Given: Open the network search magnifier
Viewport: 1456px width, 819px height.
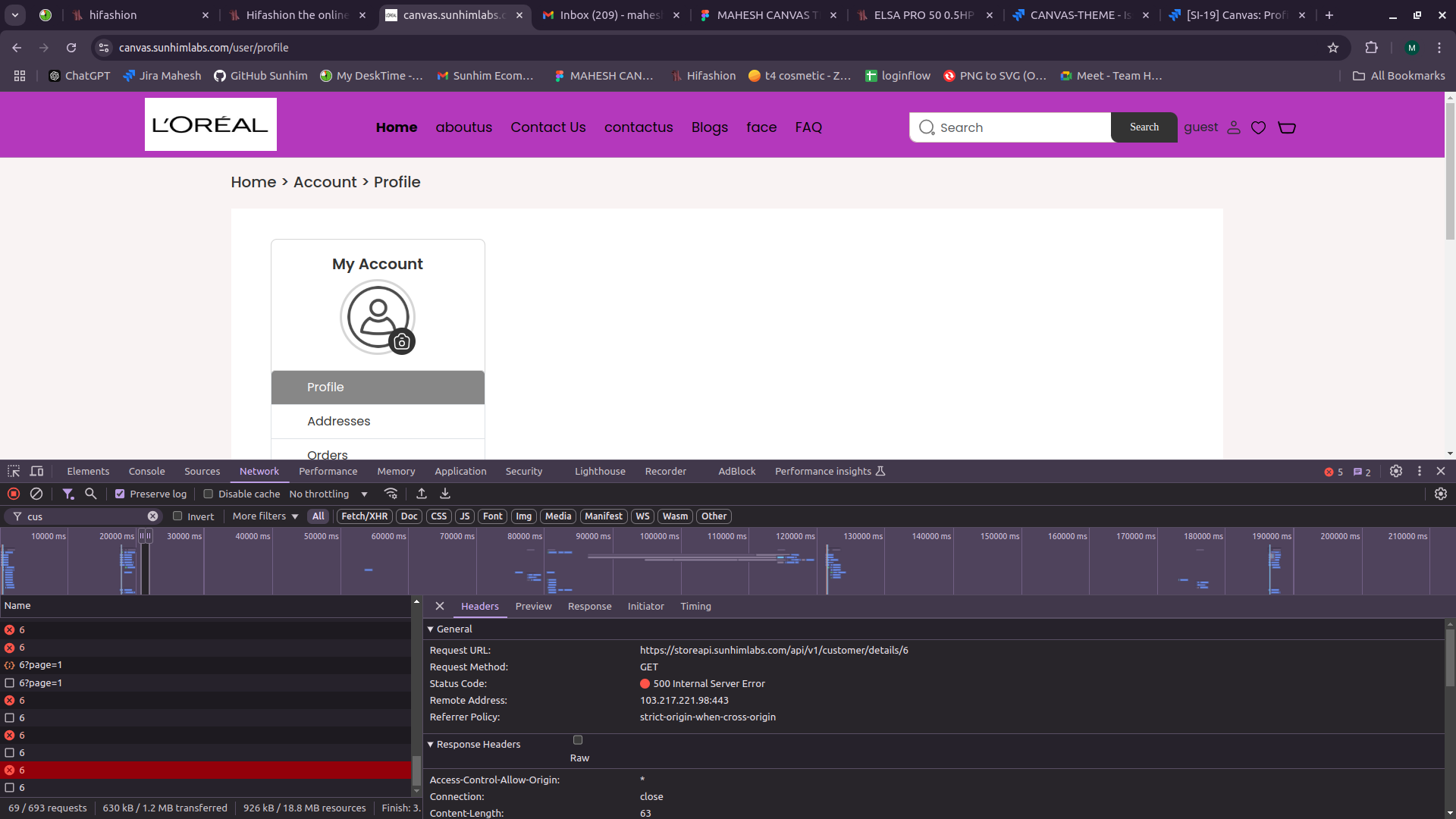Looking at the screenshot, I should (90, 494).
